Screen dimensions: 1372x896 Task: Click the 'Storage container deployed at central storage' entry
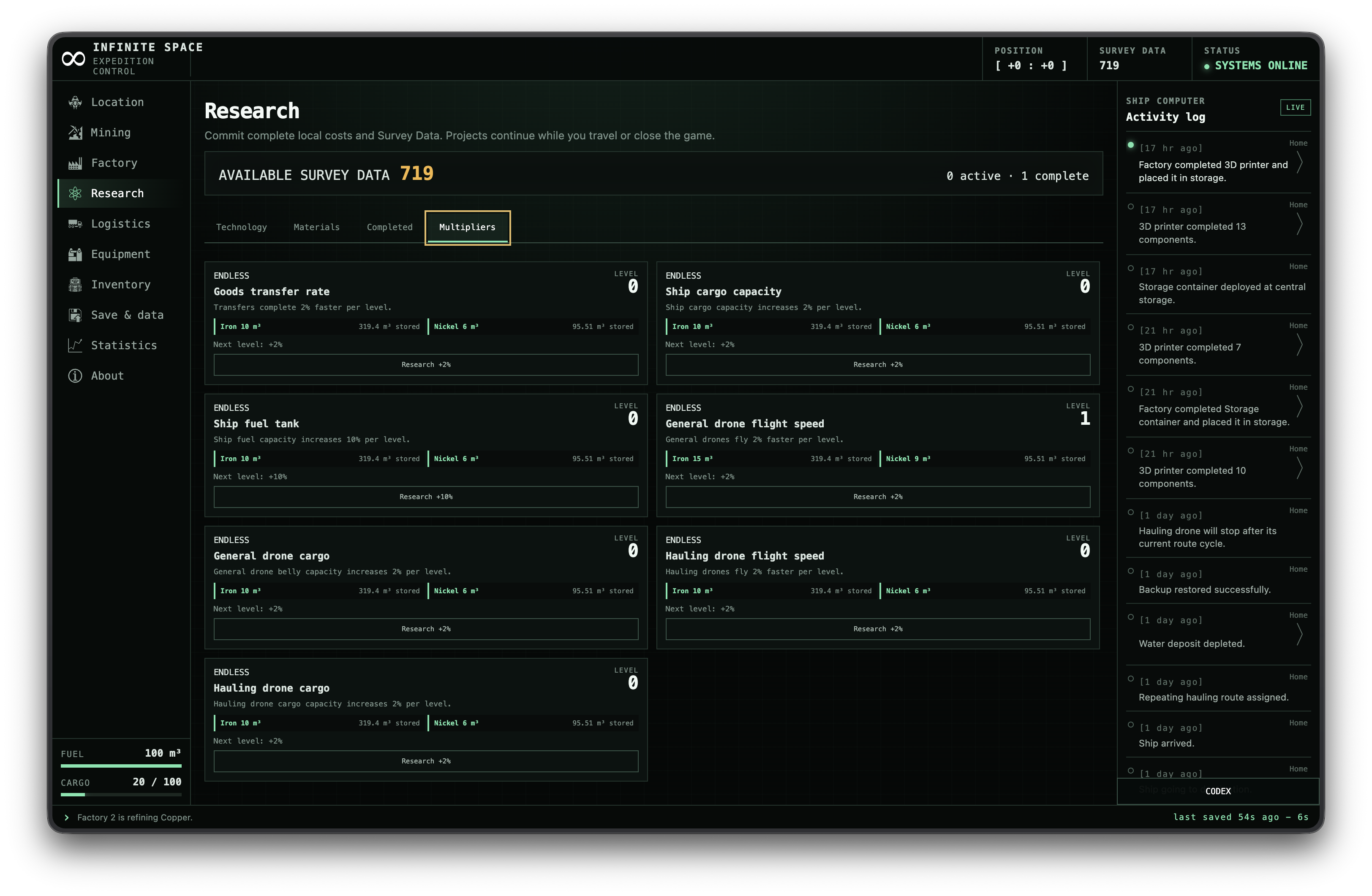pyautogui.click(x=1218, y=285)
